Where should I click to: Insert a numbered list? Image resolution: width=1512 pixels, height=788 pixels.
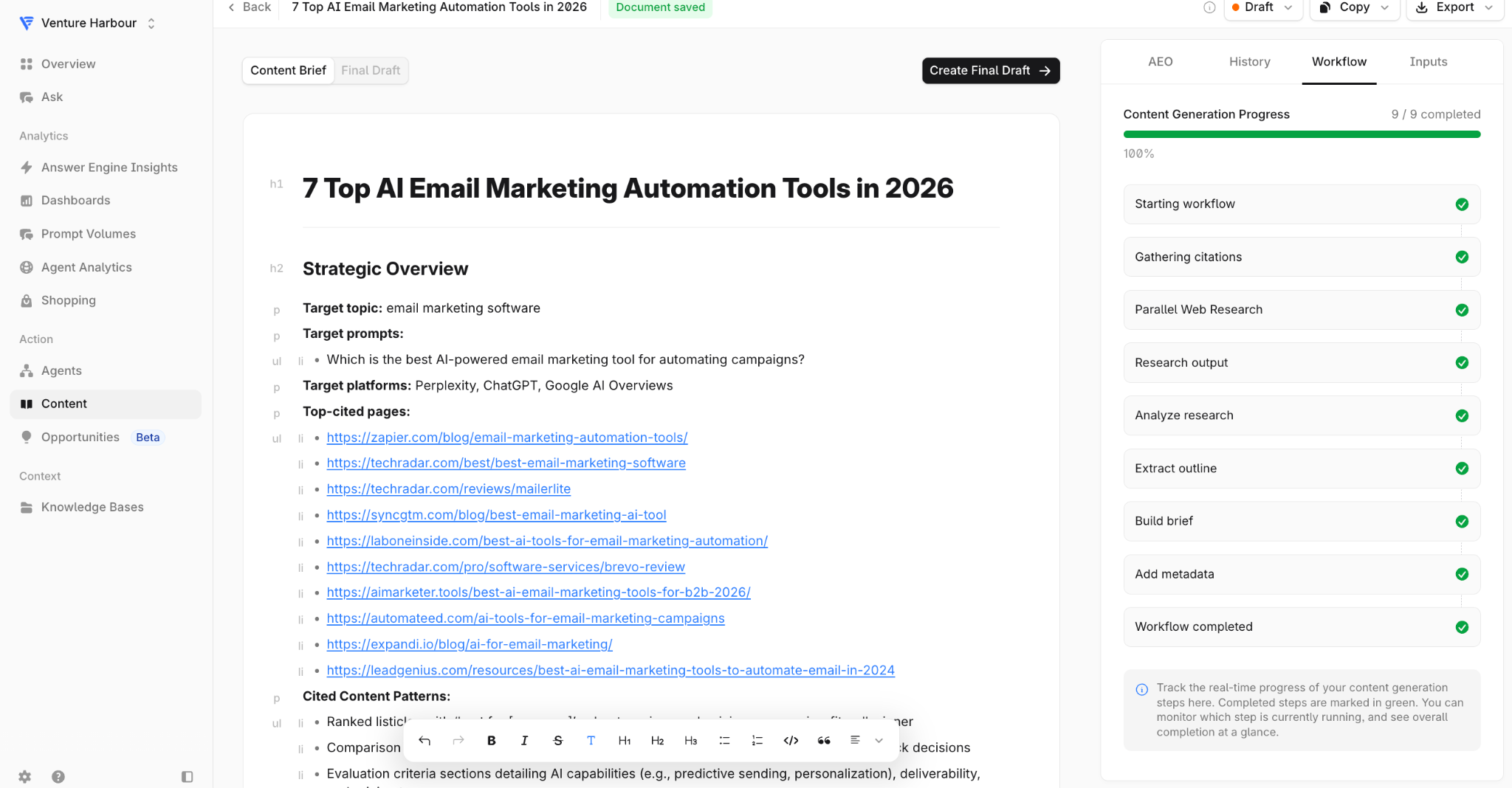tap(757, 740)
